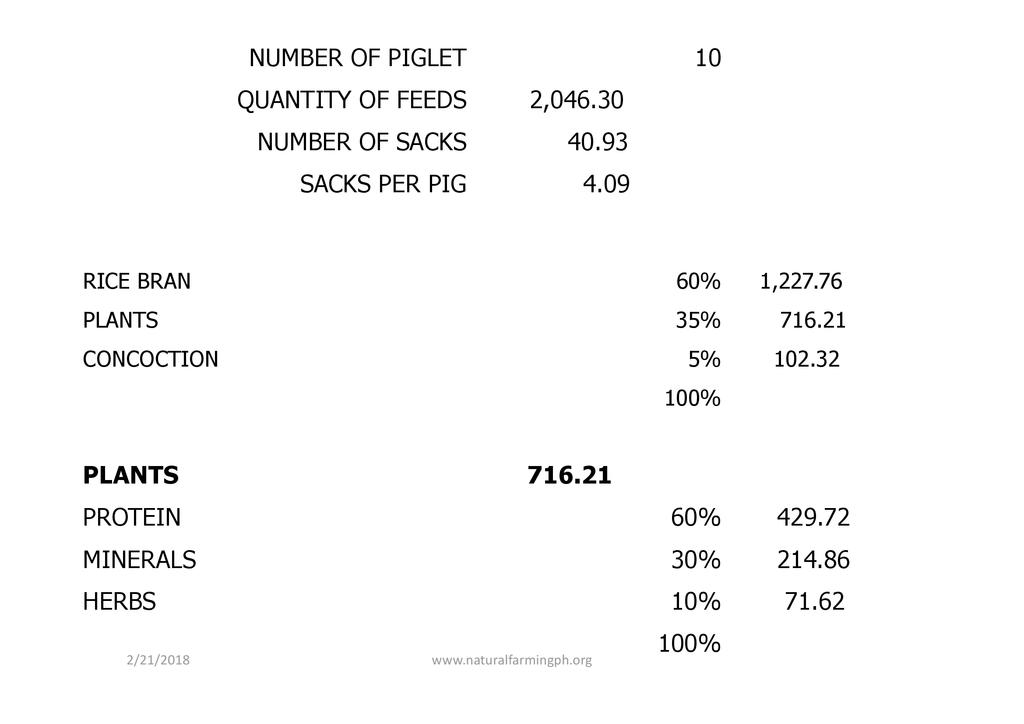The height and width of the screenshot is (724, 1024).
Task: Click the 35% value in the PLANTS row under RICE BRAN
Action: (x=697, y=321)
